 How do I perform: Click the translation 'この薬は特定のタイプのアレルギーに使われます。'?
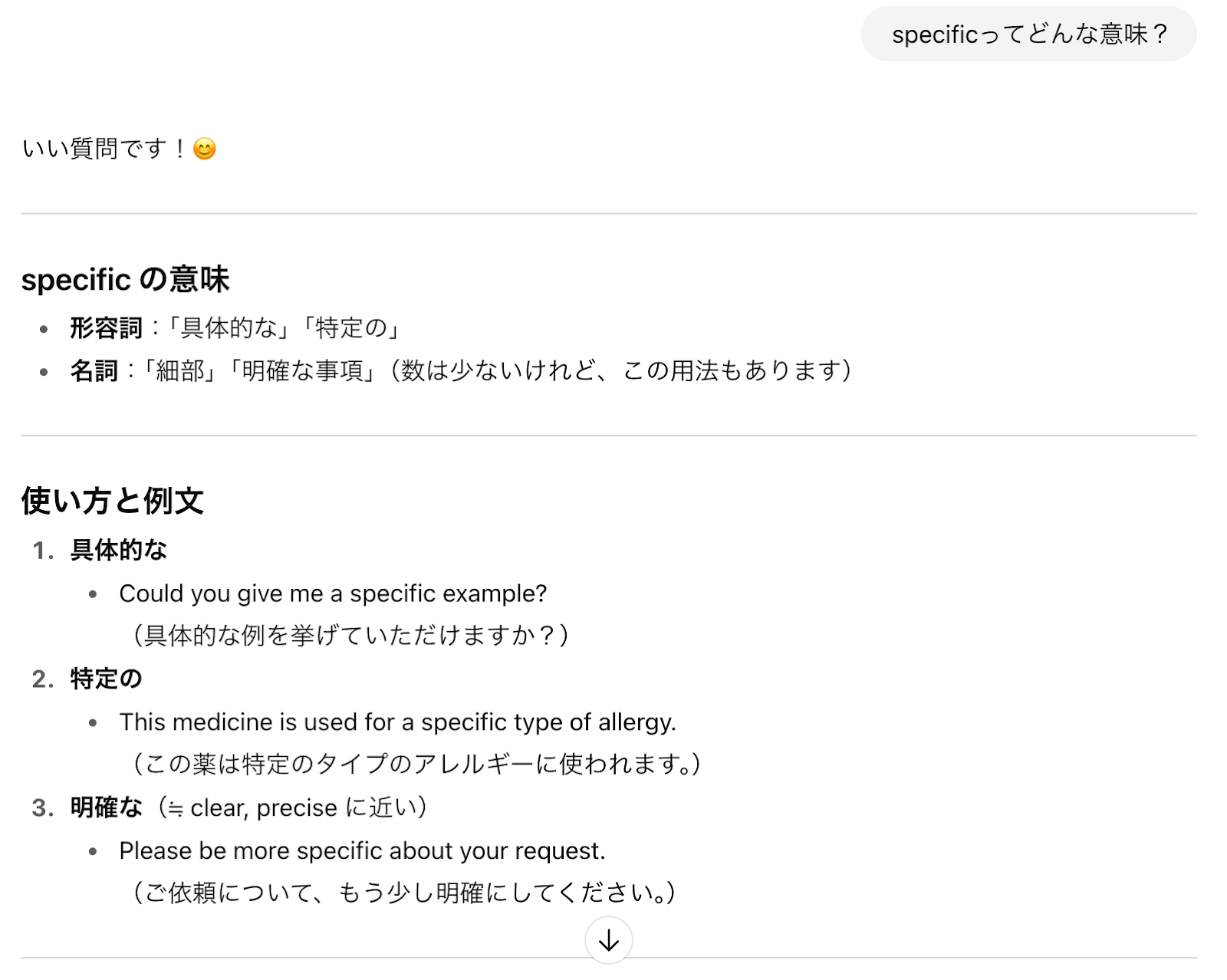(x=416, y=764)
